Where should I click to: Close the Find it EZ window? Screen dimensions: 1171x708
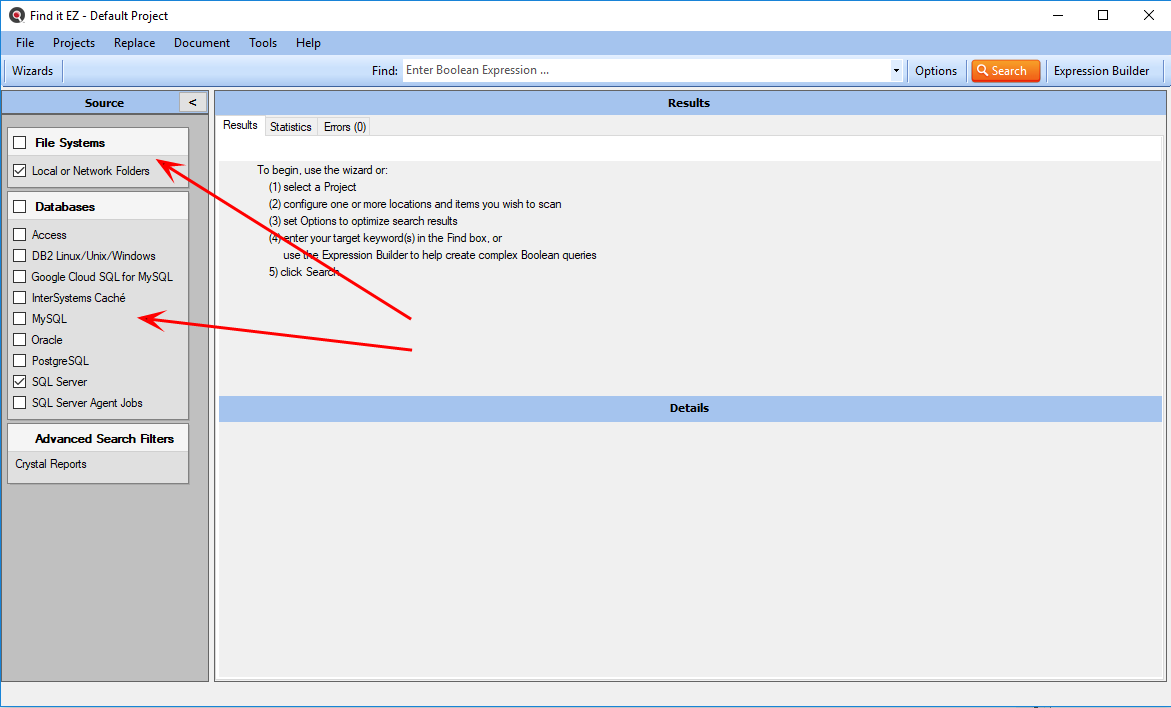click(1149, 15)
